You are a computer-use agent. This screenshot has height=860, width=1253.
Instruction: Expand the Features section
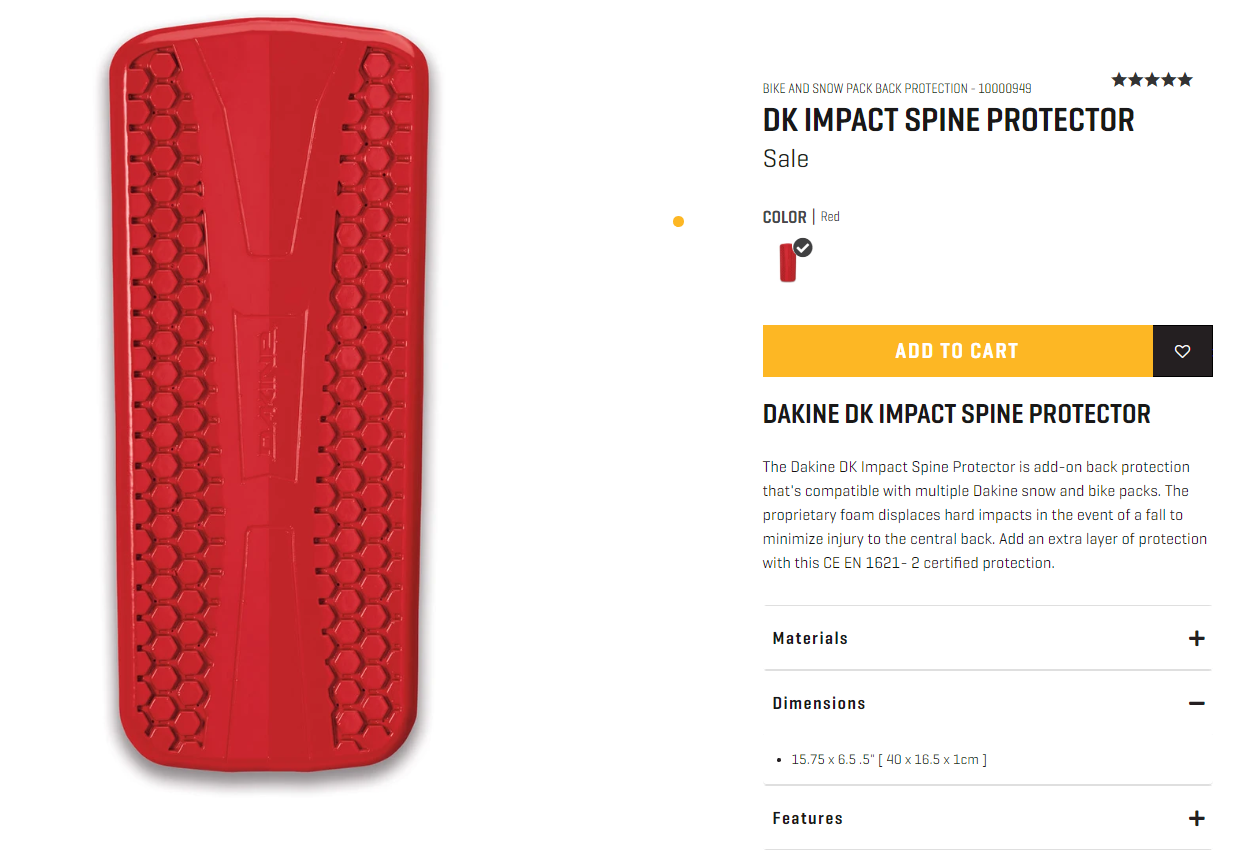coord(988,818)
